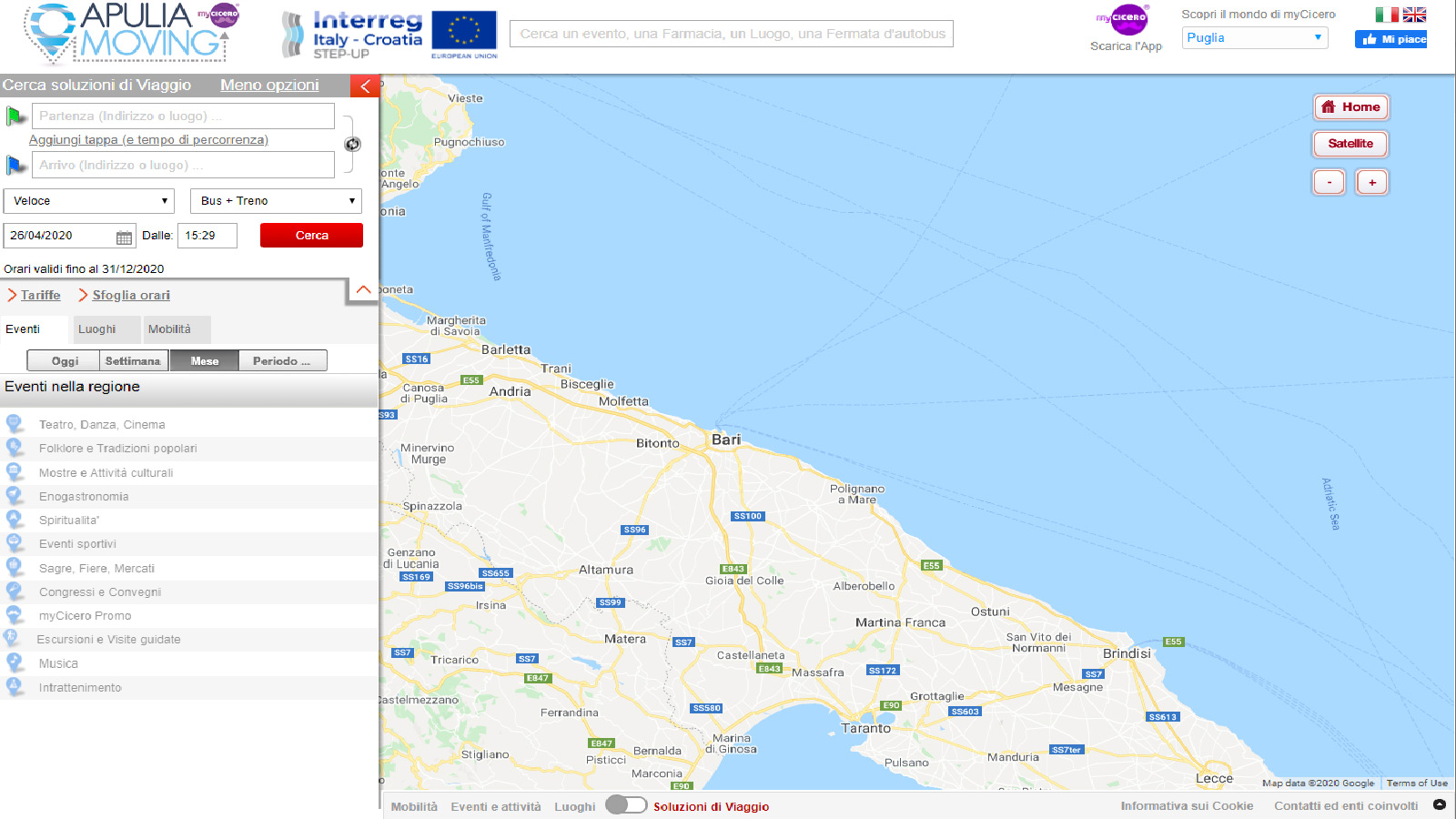1456x819 pixels.
Task: Open the Sfoglia orari link
Action: [130, 296]
